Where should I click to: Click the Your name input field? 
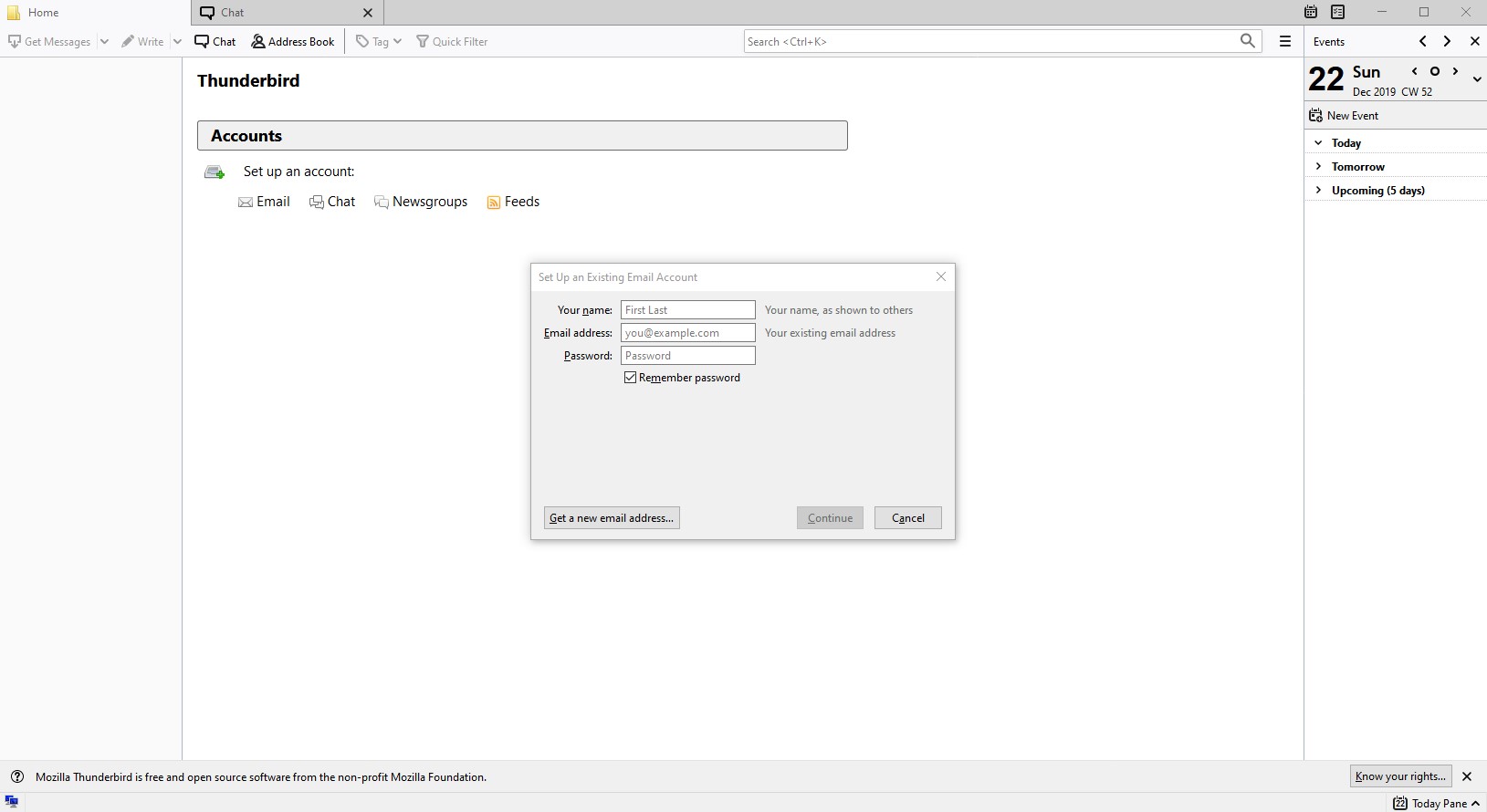click(x=688, y=310)
